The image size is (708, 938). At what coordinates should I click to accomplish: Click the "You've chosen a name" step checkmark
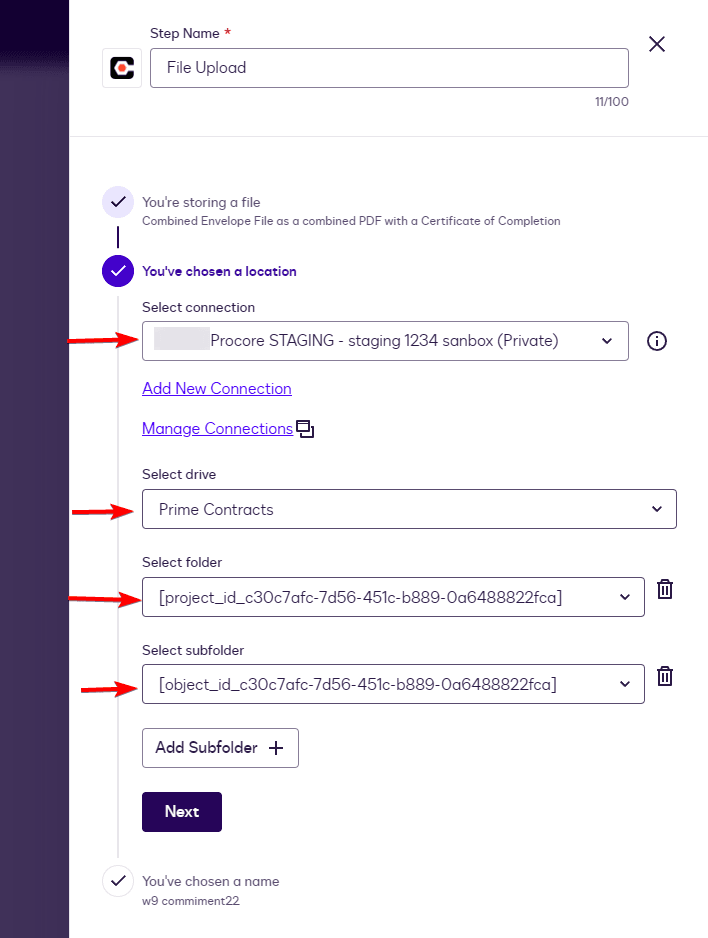tap(118, 881)
